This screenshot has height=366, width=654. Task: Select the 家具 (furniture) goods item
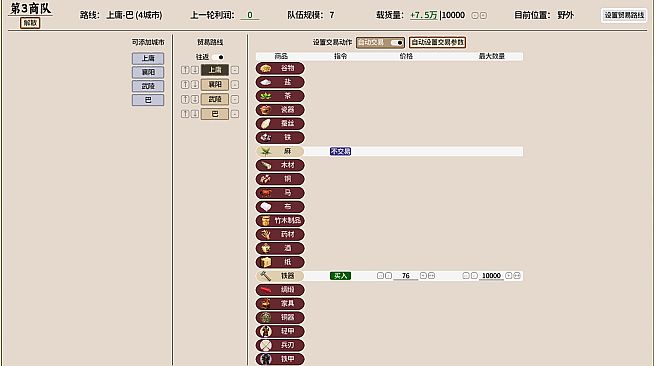pos(280,303)
